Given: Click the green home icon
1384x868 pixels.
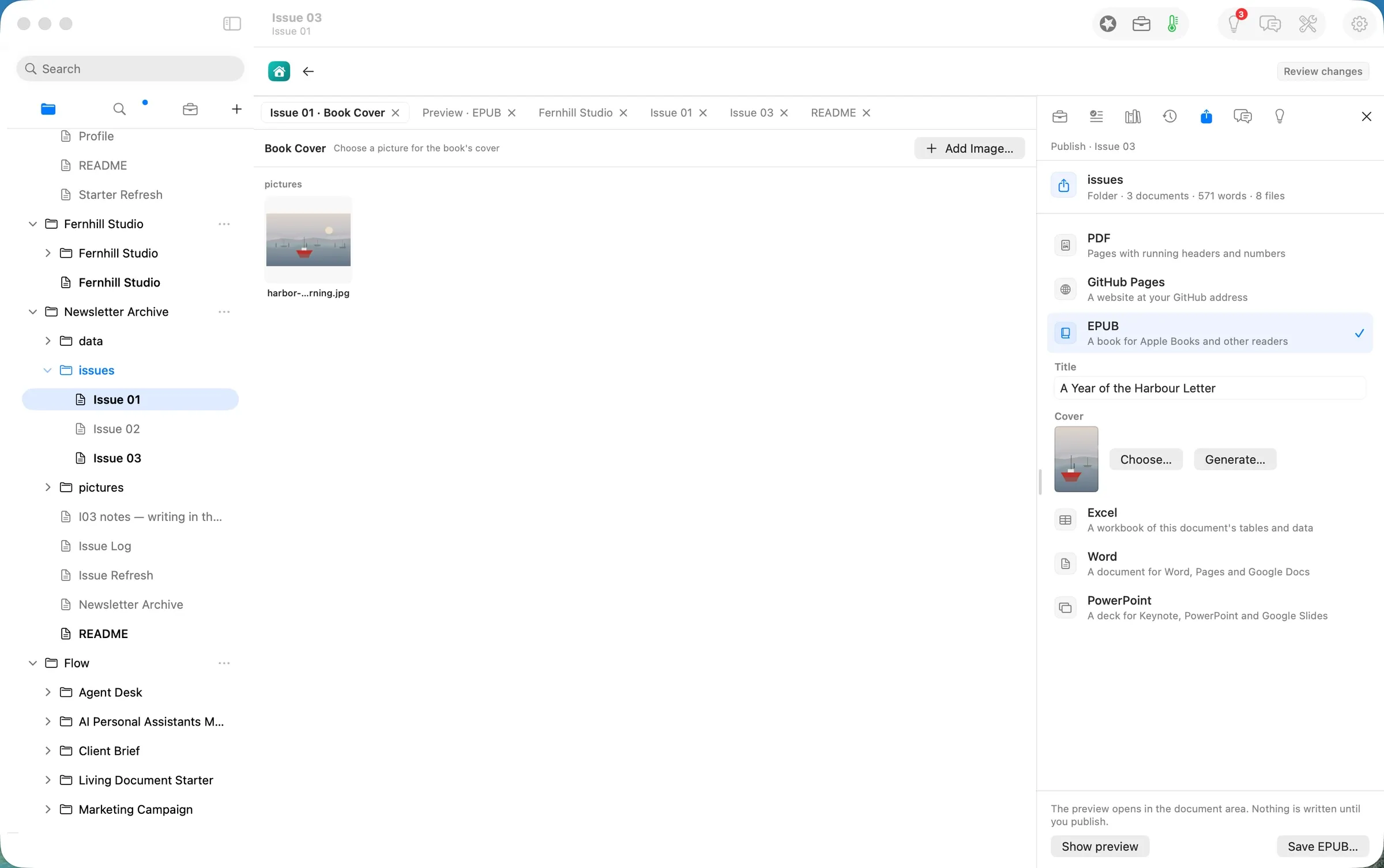Looking at the screenshot, I should click(279, 71).
